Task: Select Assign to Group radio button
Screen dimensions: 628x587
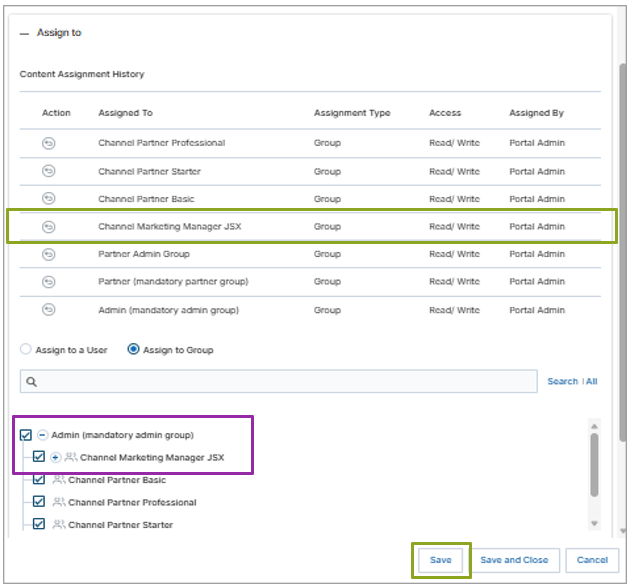Action: coord(133,349)
